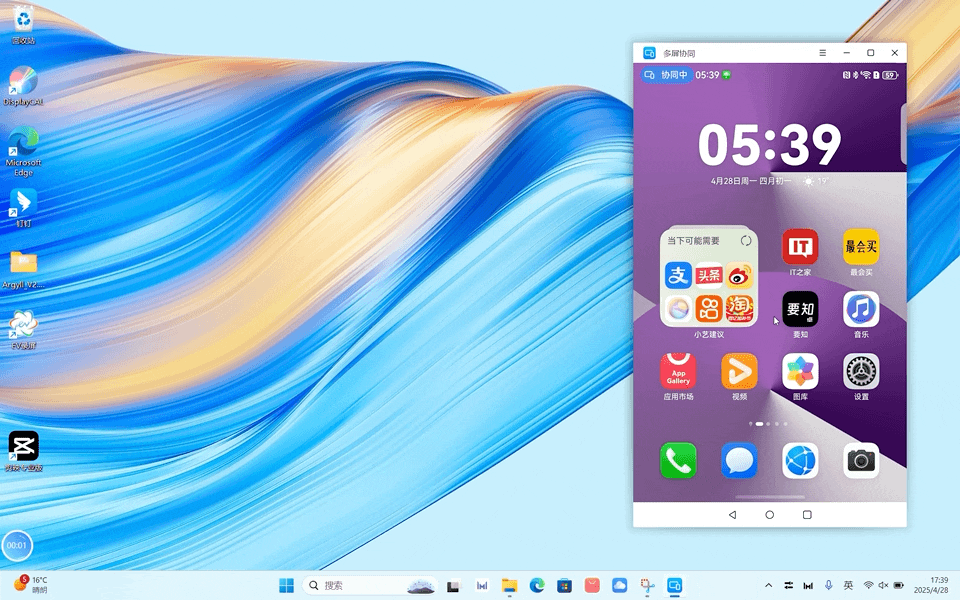960x600 pixels.
Task: Launch the 最会买 shopping app
Action: (861, 247)
